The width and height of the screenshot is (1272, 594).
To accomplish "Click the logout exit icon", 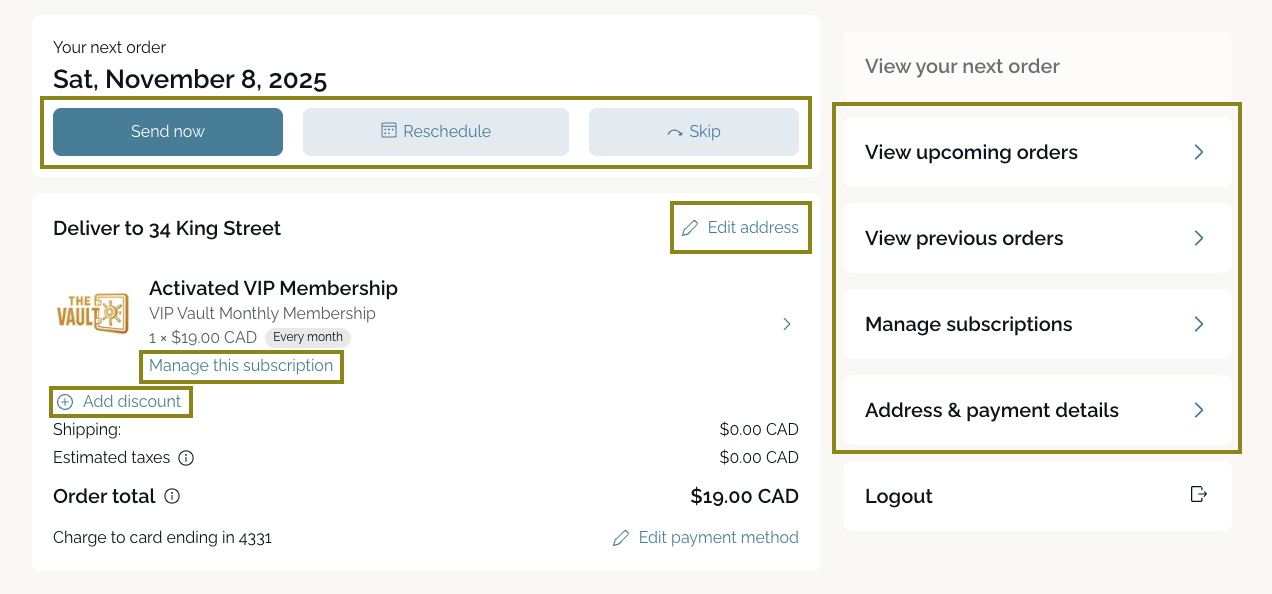I will click(x=1199, y=494).
